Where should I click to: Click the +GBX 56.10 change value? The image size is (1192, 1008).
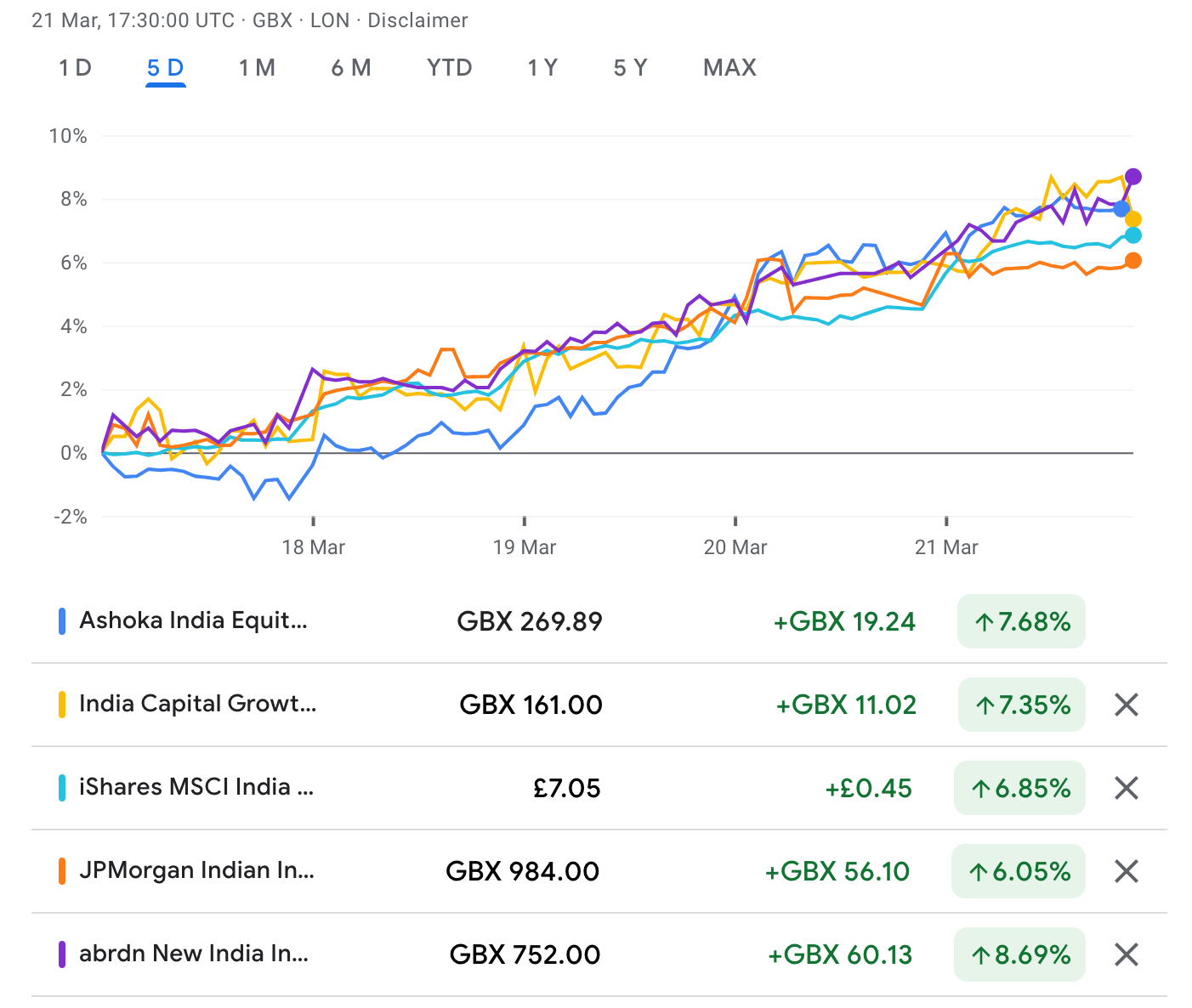tap(837, 871)
